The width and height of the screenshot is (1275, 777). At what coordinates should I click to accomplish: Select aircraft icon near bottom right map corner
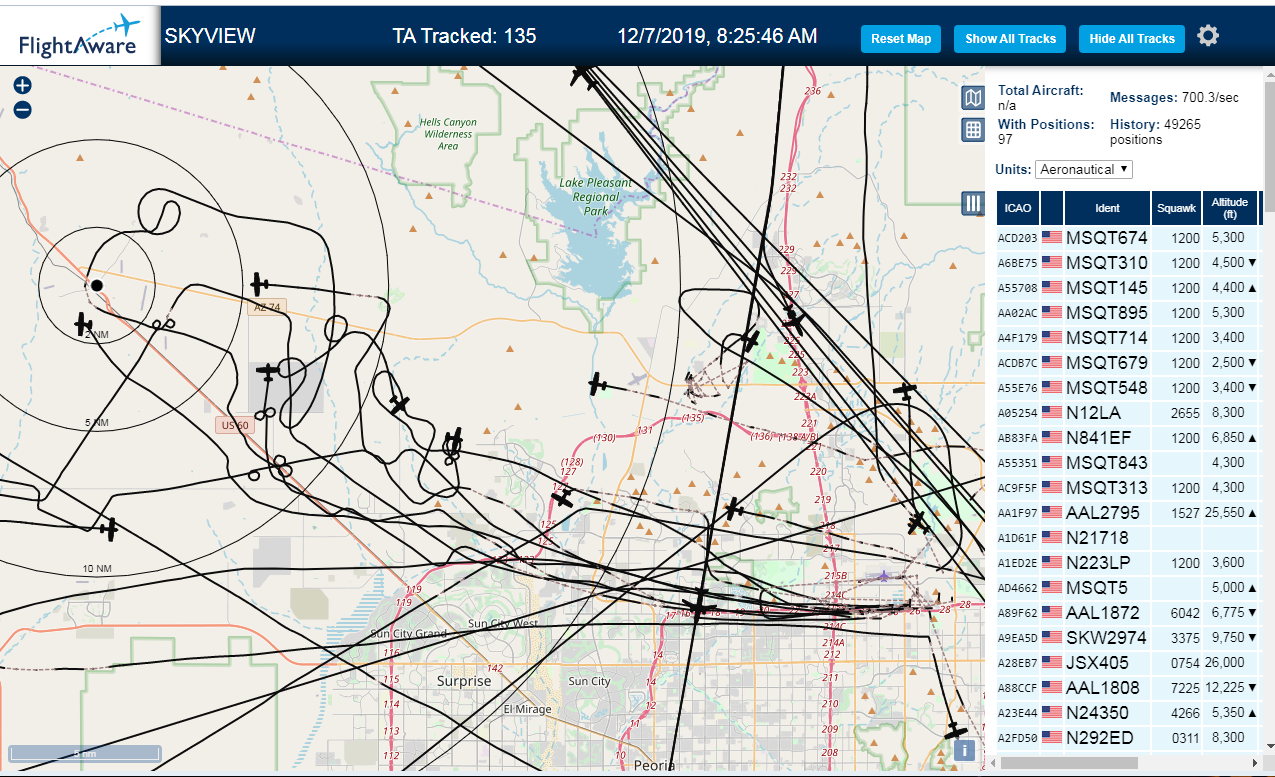tap(956, 731)
